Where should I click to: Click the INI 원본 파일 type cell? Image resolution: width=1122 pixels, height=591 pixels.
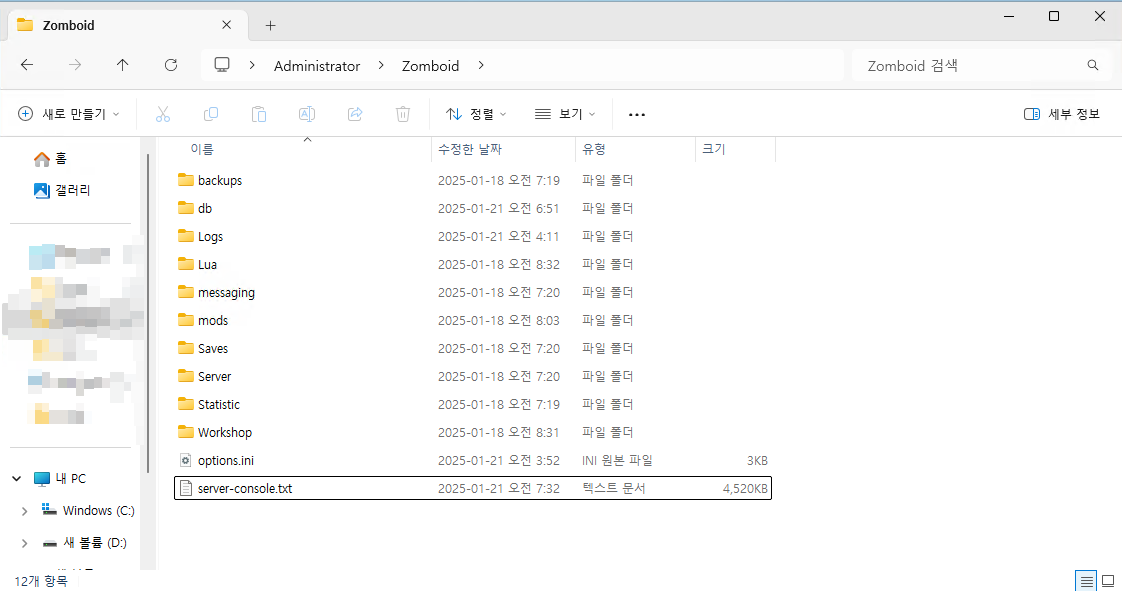[x=617, y=461]
